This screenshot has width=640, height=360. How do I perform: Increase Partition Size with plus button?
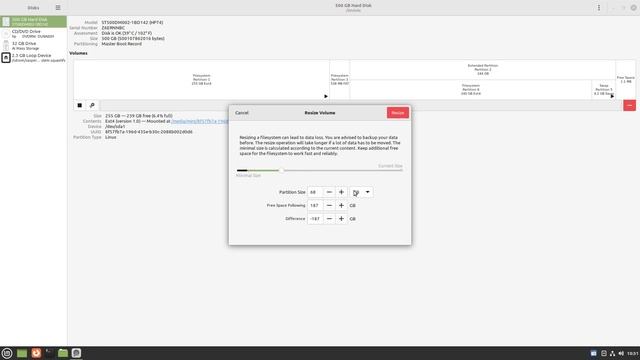tap(341, 192)
